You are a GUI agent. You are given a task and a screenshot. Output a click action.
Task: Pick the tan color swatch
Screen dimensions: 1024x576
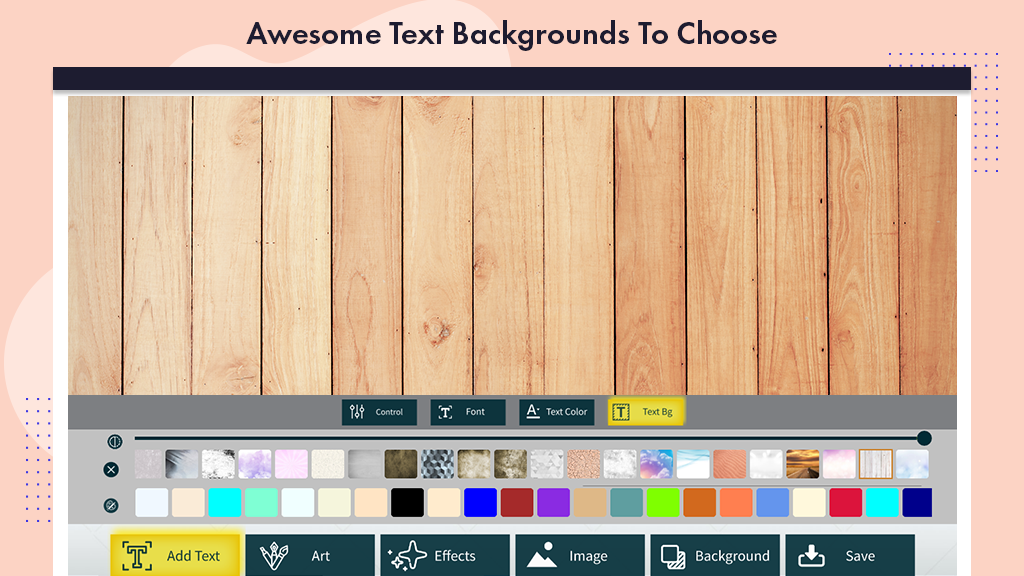tap(590, 503)
